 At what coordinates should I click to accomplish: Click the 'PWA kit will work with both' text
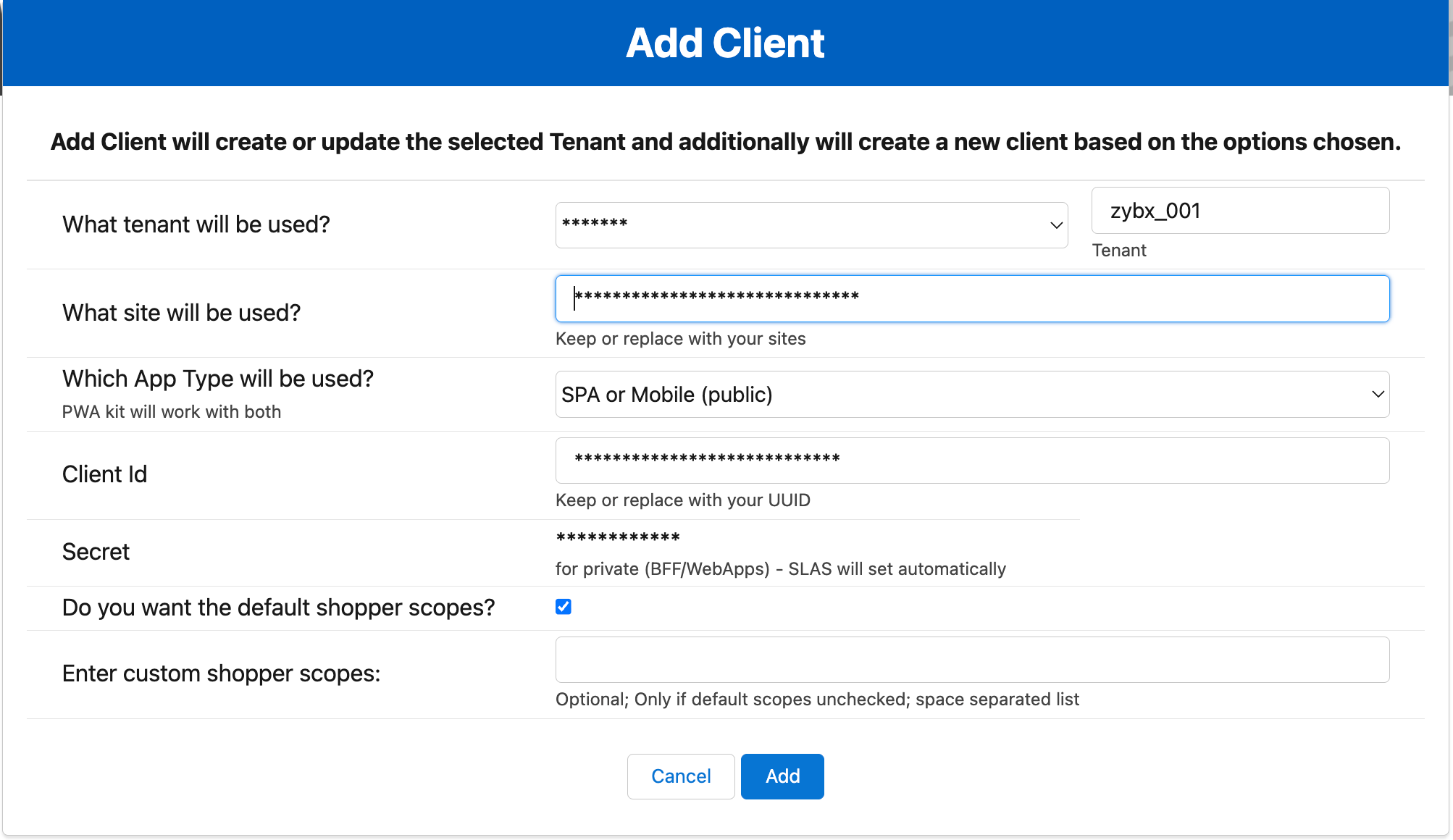(171, 411)
